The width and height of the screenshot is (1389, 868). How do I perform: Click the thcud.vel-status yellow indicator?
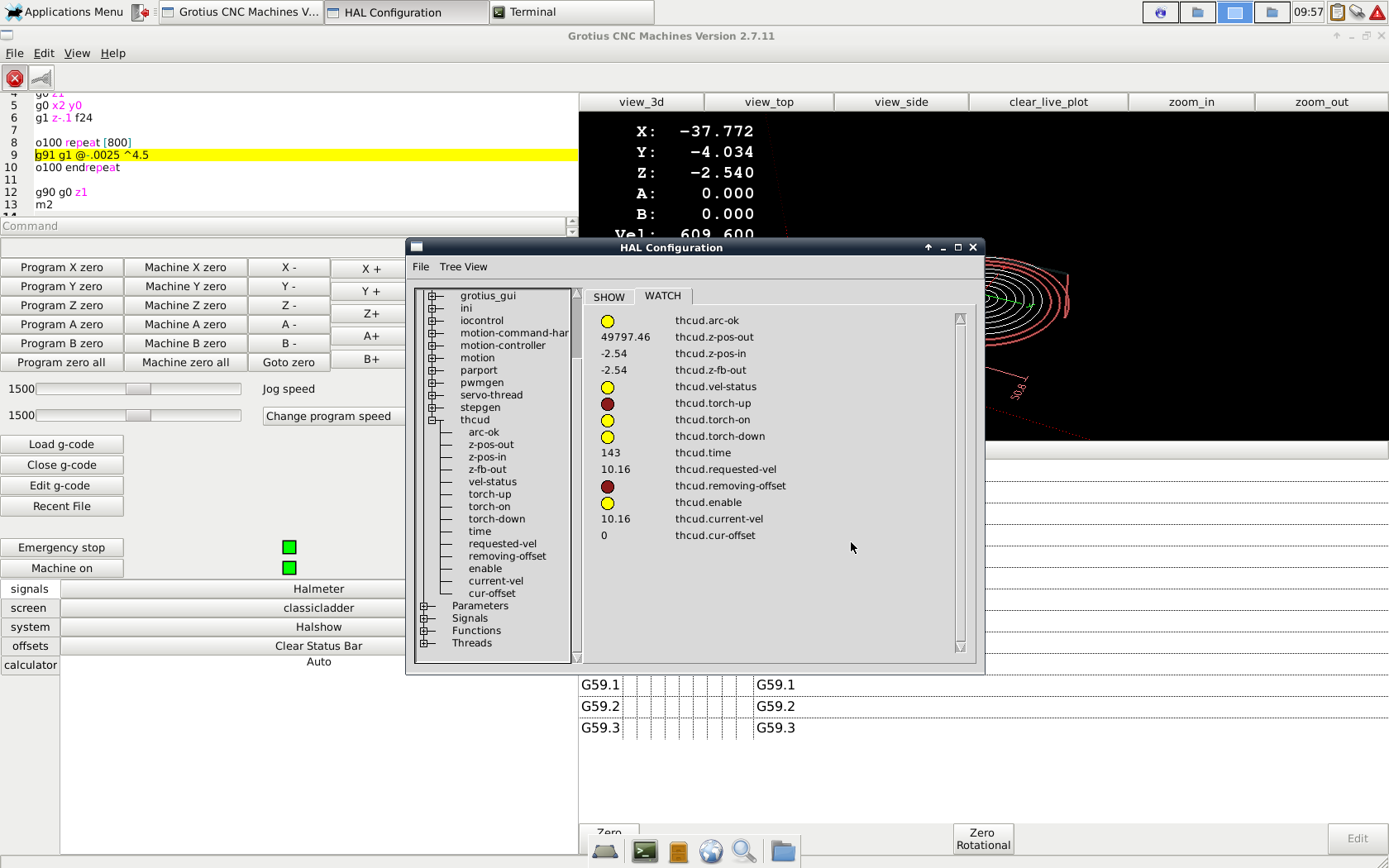[608, 388]
